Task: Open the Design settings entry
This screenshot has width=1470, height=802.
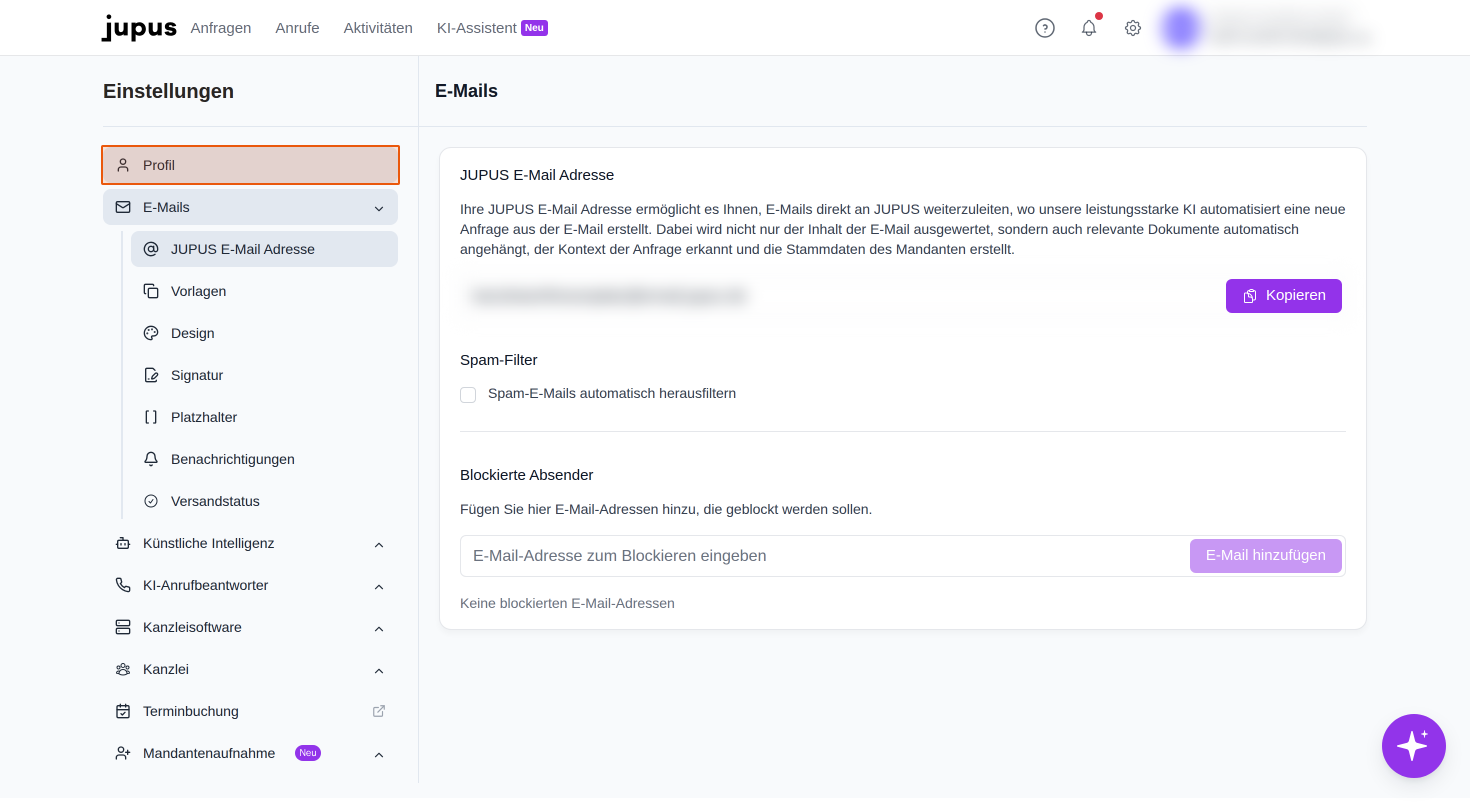Action: [x=264, y=333]
